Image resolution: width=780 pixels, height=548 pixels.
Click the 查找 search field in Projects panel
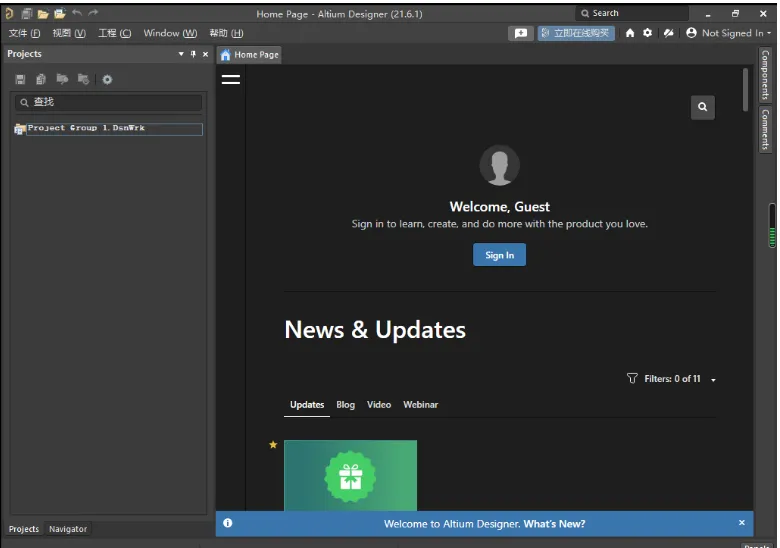108,102
